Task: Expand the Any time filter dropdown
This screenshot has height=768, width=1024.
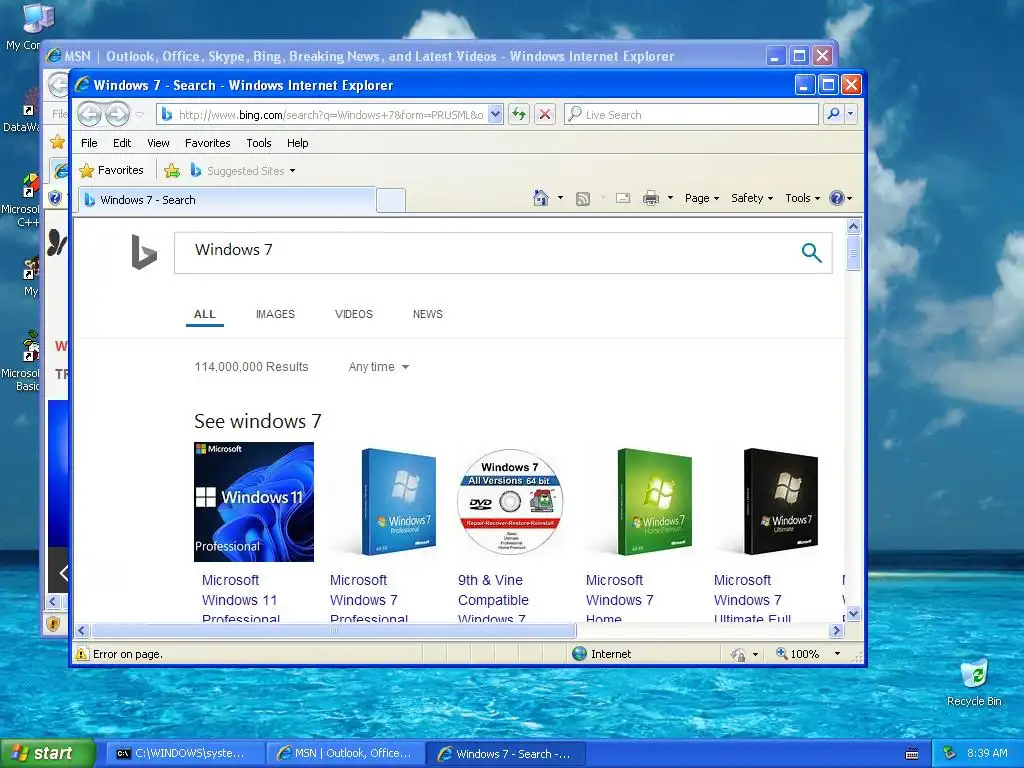Action: (379, 367)
